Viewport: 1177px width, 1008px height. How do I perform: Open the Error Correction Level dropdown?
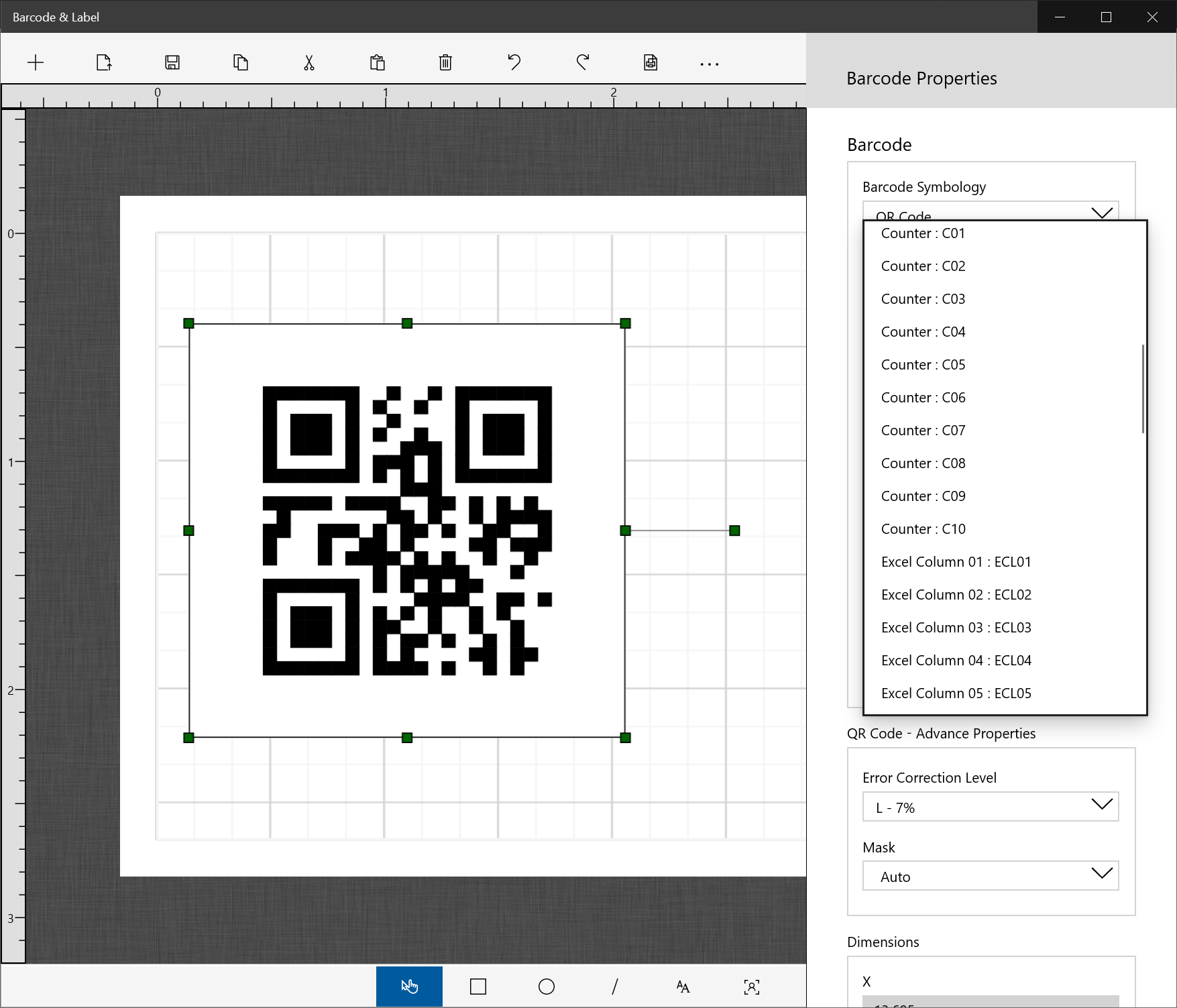(x=991, y=807)
